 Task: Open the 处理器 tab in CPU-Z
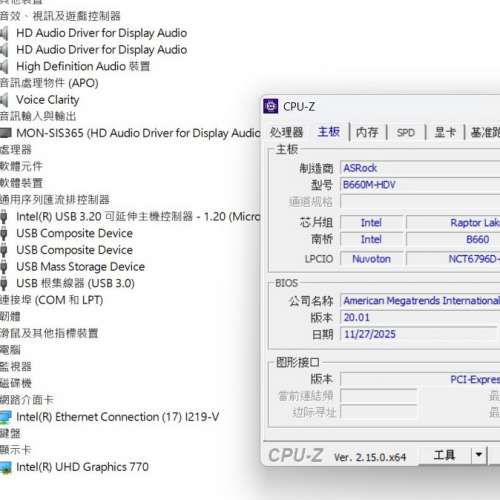(x=286, y=132)
